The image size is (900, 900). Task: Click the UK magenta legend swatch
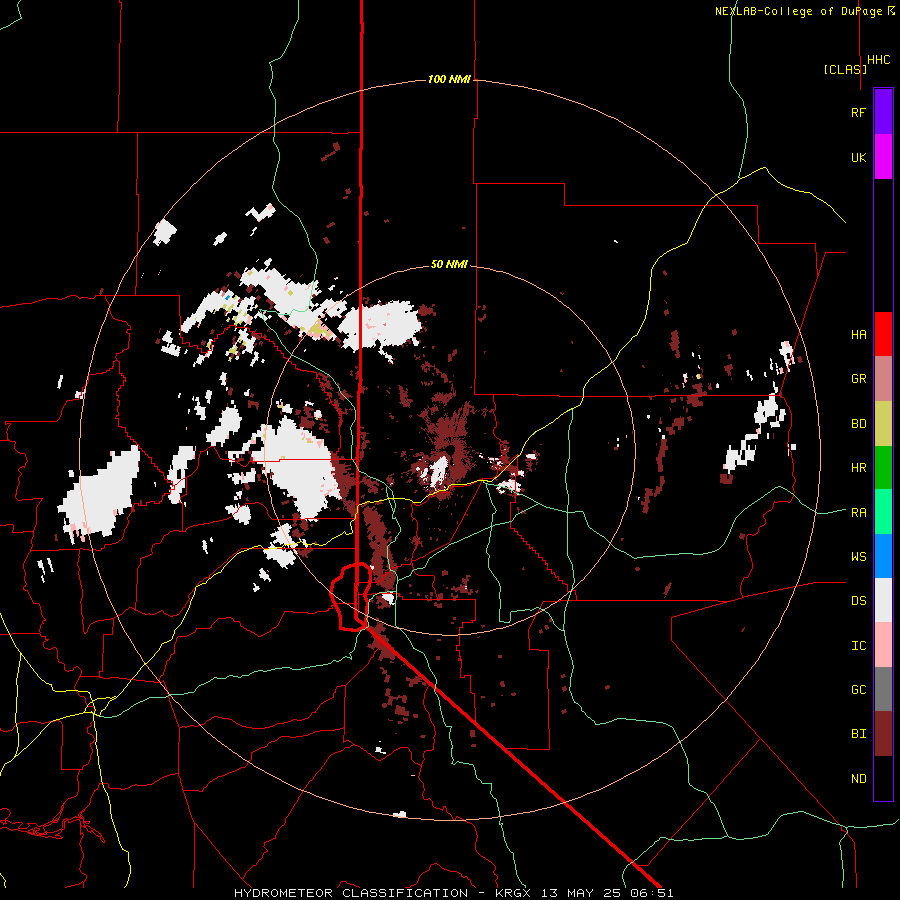(883, 157)
